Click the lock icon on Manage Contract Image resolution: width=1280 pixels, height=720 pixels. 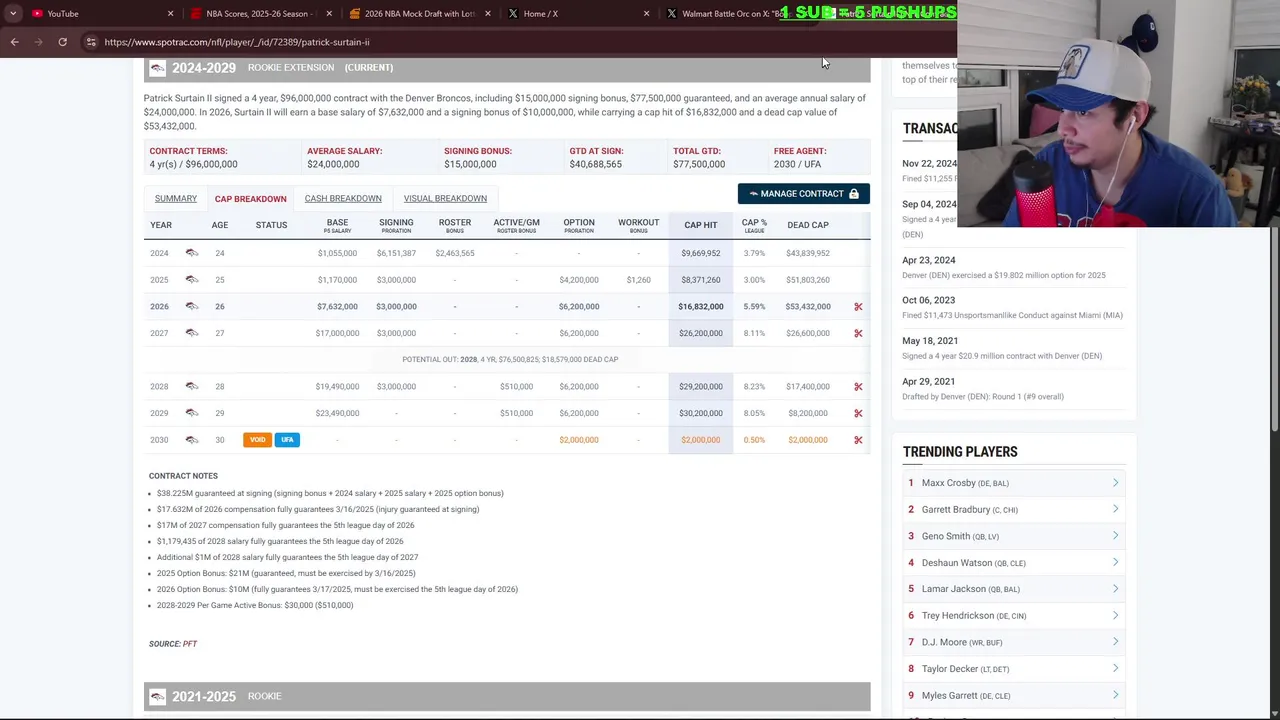[853, 194]
